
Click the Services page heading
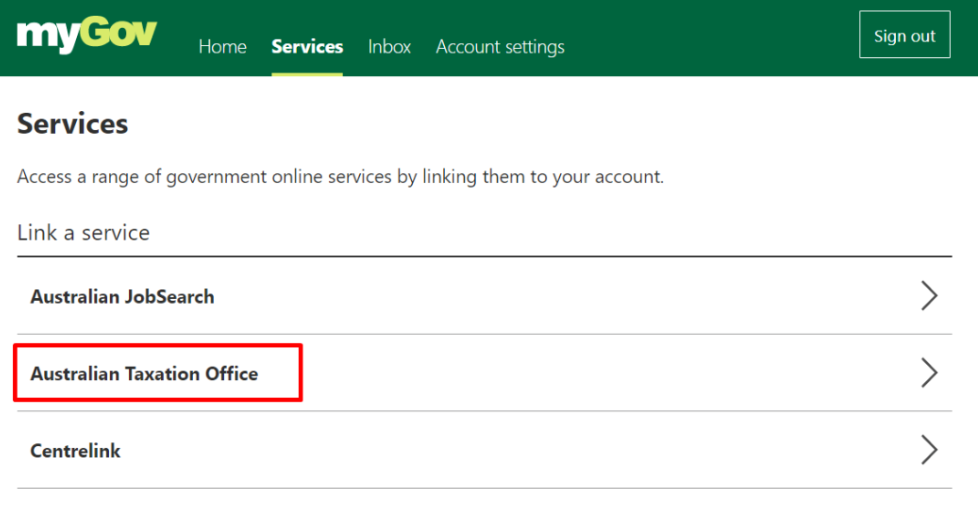coord(72,124)
